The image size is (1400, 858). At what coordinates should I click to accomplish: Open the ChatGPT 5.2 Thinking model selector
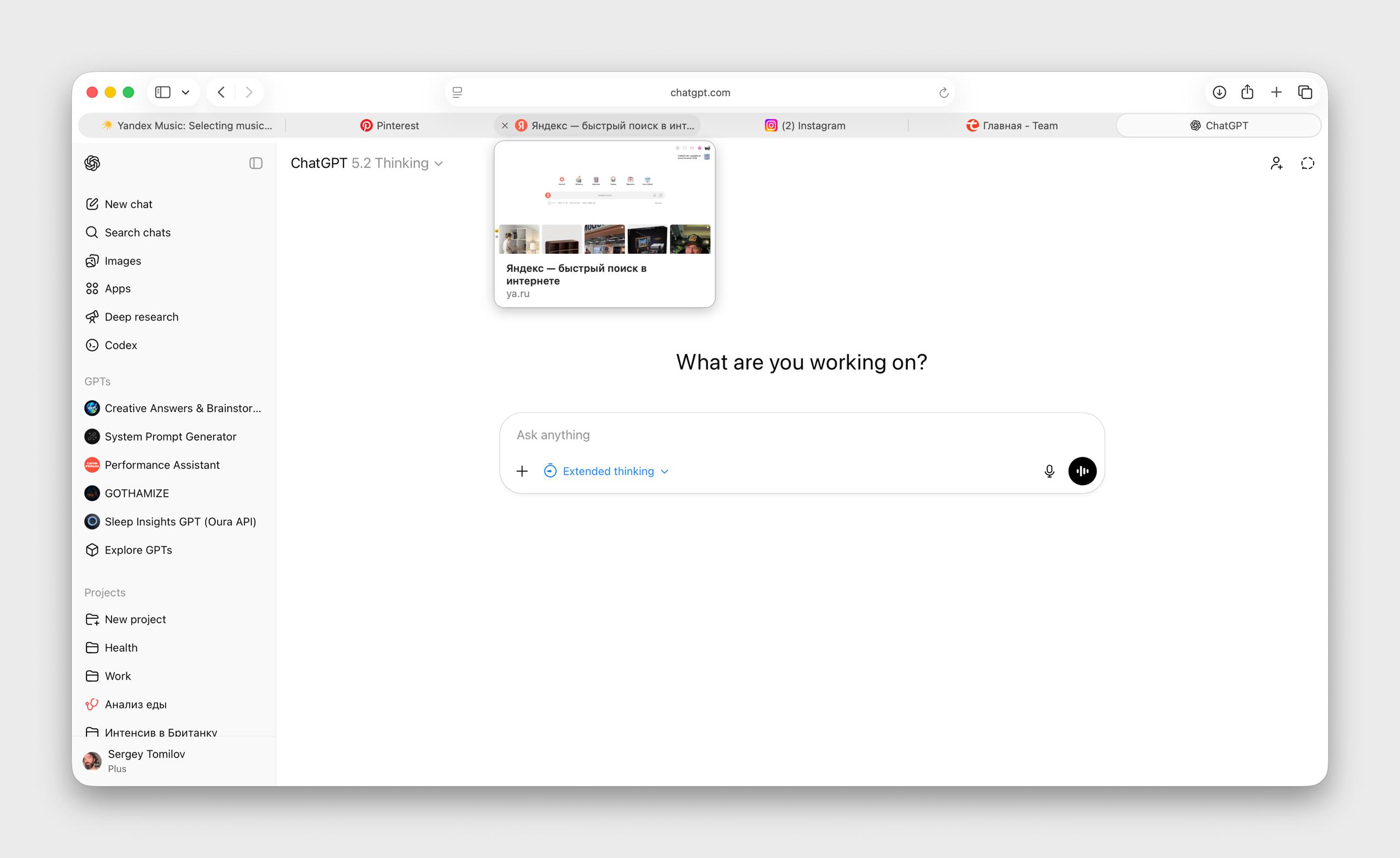pyautogui.click(x=367, y=163)
